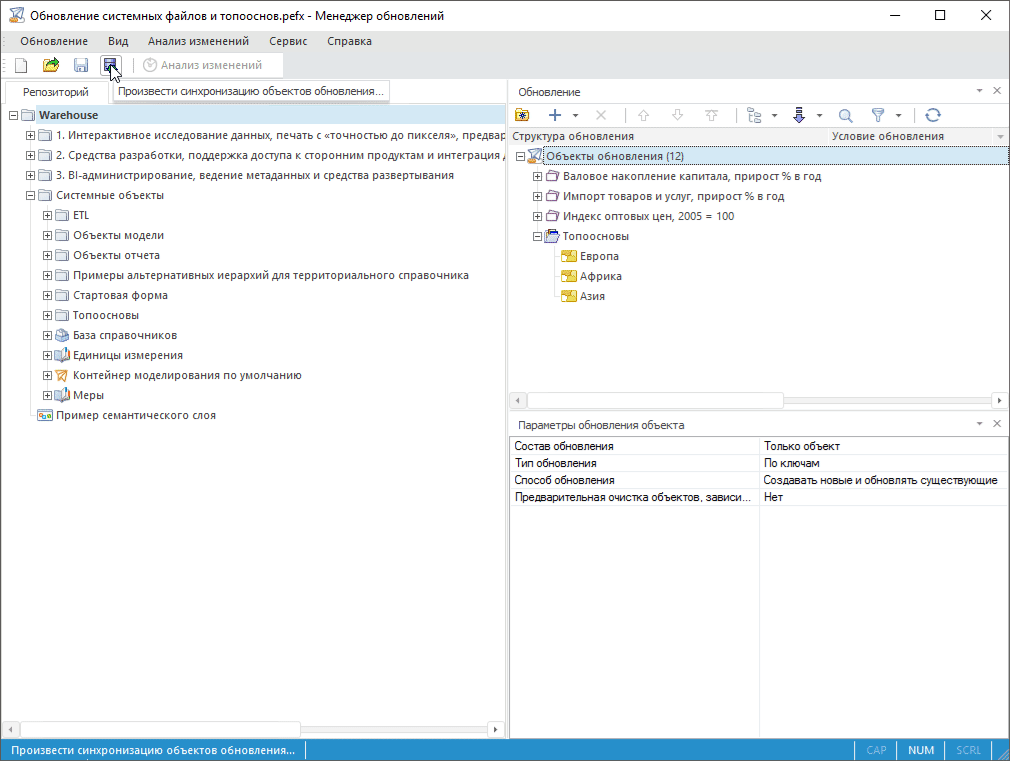The image size is (1010, 761).
Task: Click the Анализ изменений toolbar button
Action: point(202,65)
